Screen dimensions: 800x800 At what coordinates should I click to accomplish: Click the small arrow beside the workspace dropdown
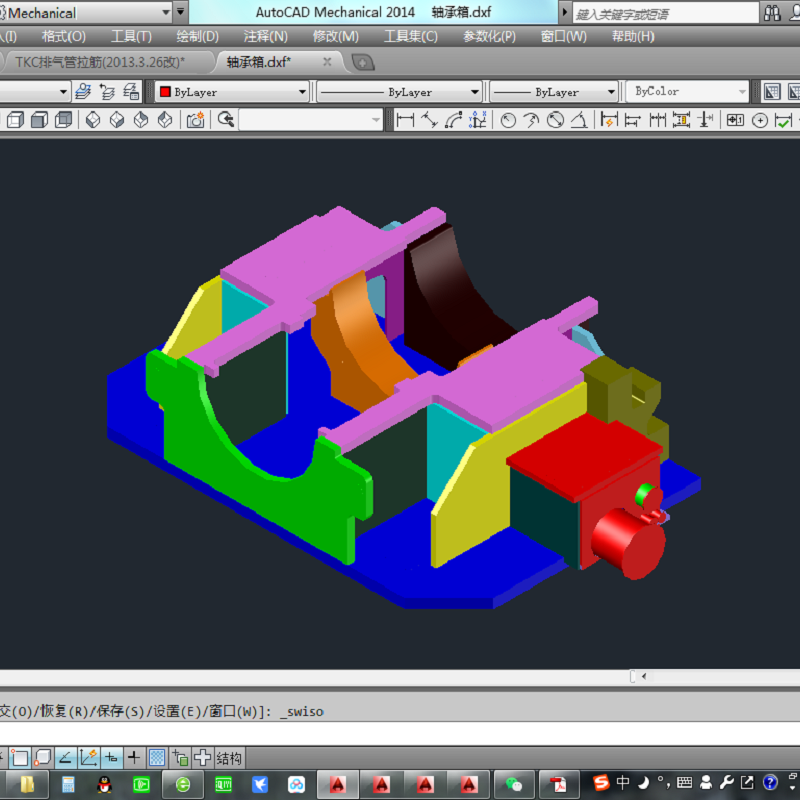pos(180,12)
